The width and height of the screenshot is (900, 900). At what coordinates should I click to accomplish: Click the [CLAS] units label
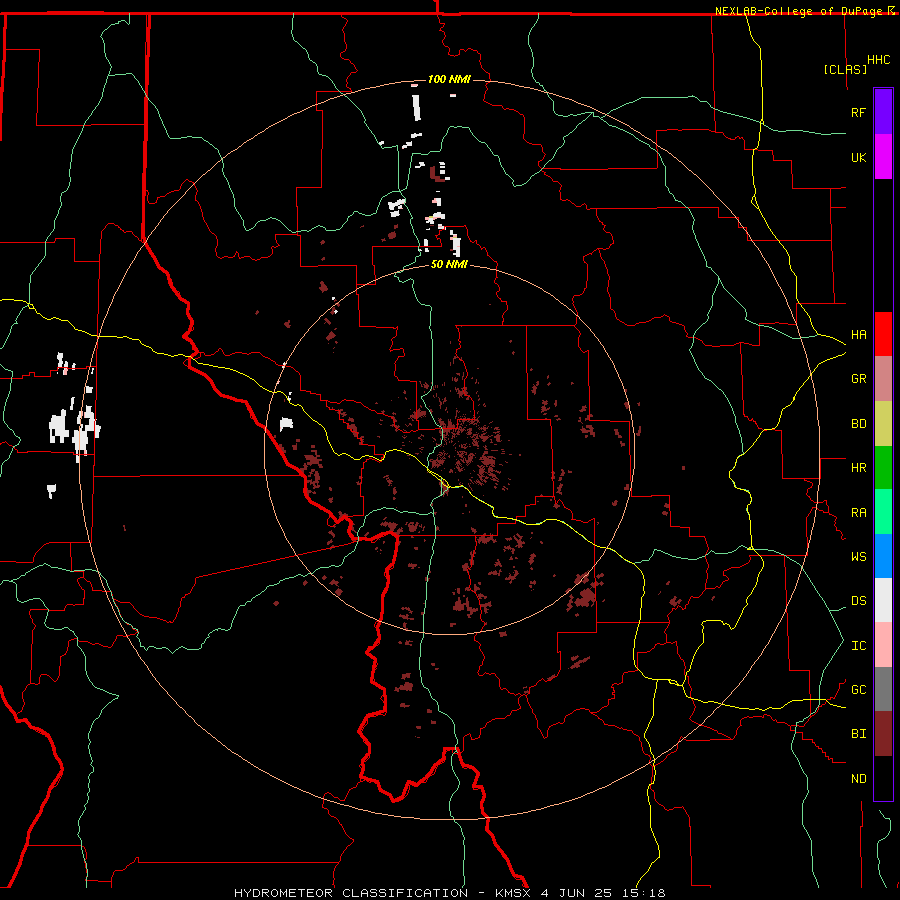845,69
